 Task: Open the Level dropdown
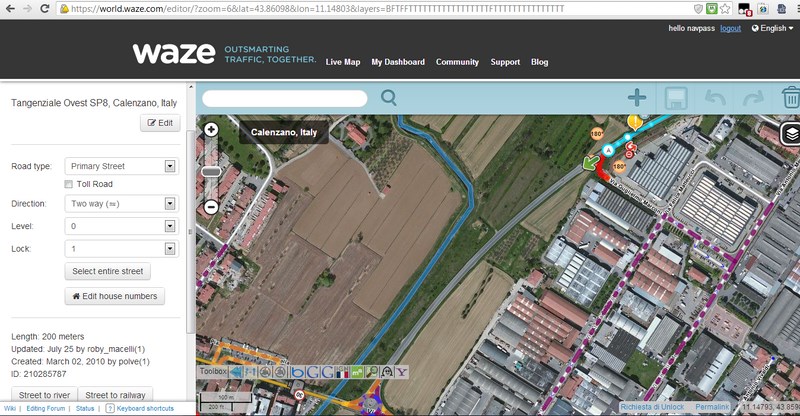coord(121,226)
